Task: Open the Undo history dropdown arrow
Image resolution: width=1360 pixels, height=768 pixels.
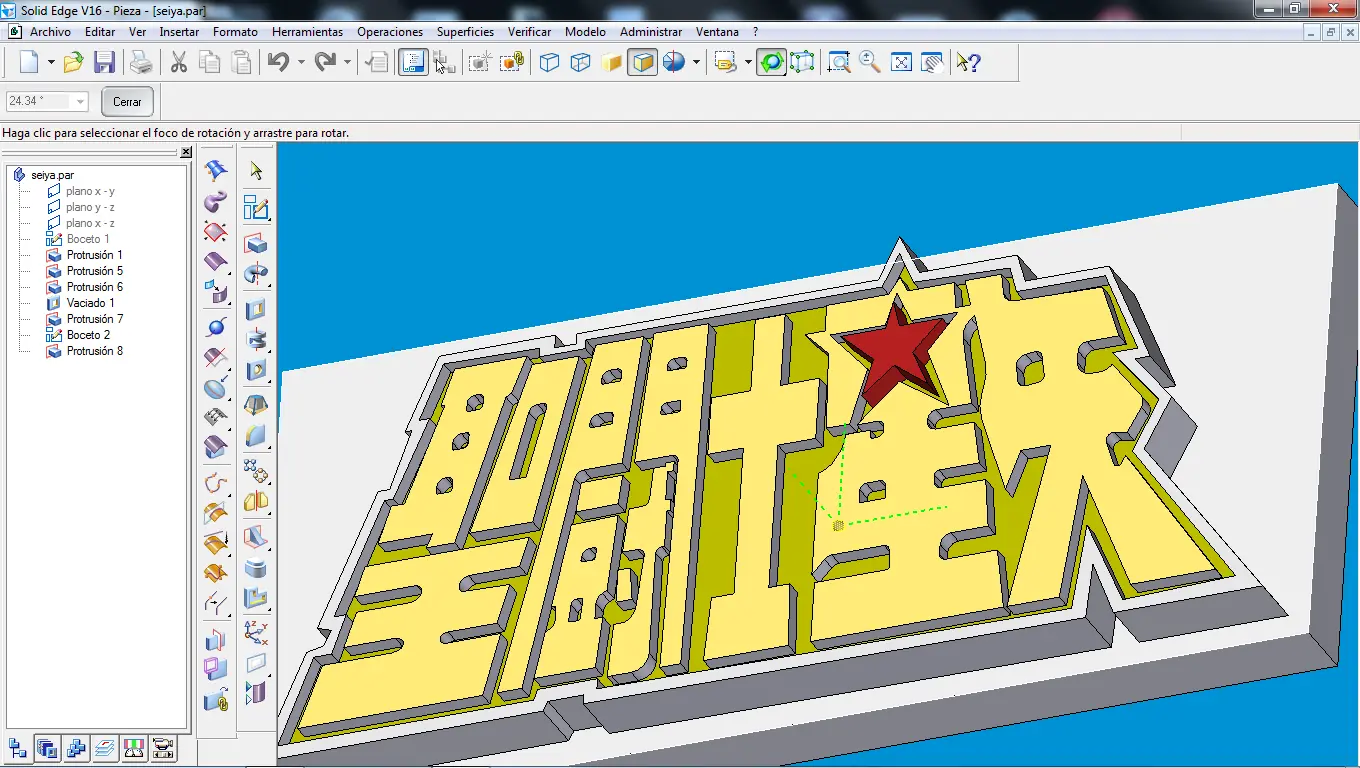Action: [x=301, y=63]
